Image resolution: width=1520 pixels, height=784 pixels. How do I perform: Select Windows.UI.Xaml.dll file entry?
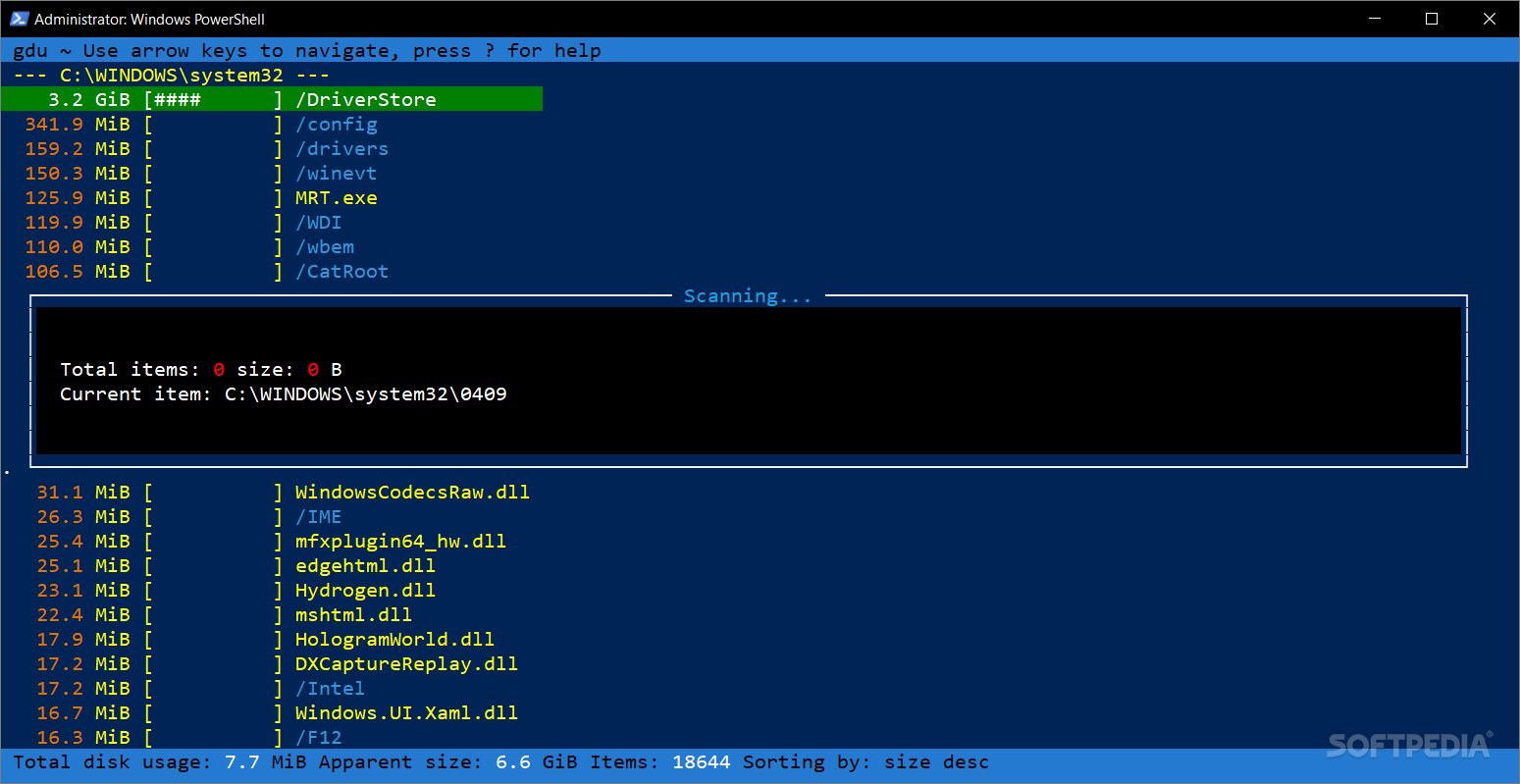click(x=406, y=712)
